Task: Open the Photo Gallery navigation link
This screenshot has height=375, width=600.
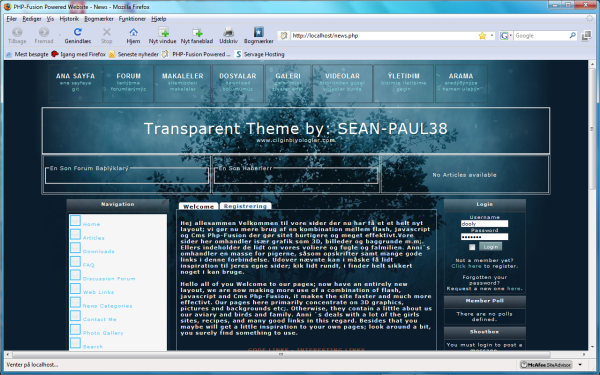Action: [x=103, y=333]
